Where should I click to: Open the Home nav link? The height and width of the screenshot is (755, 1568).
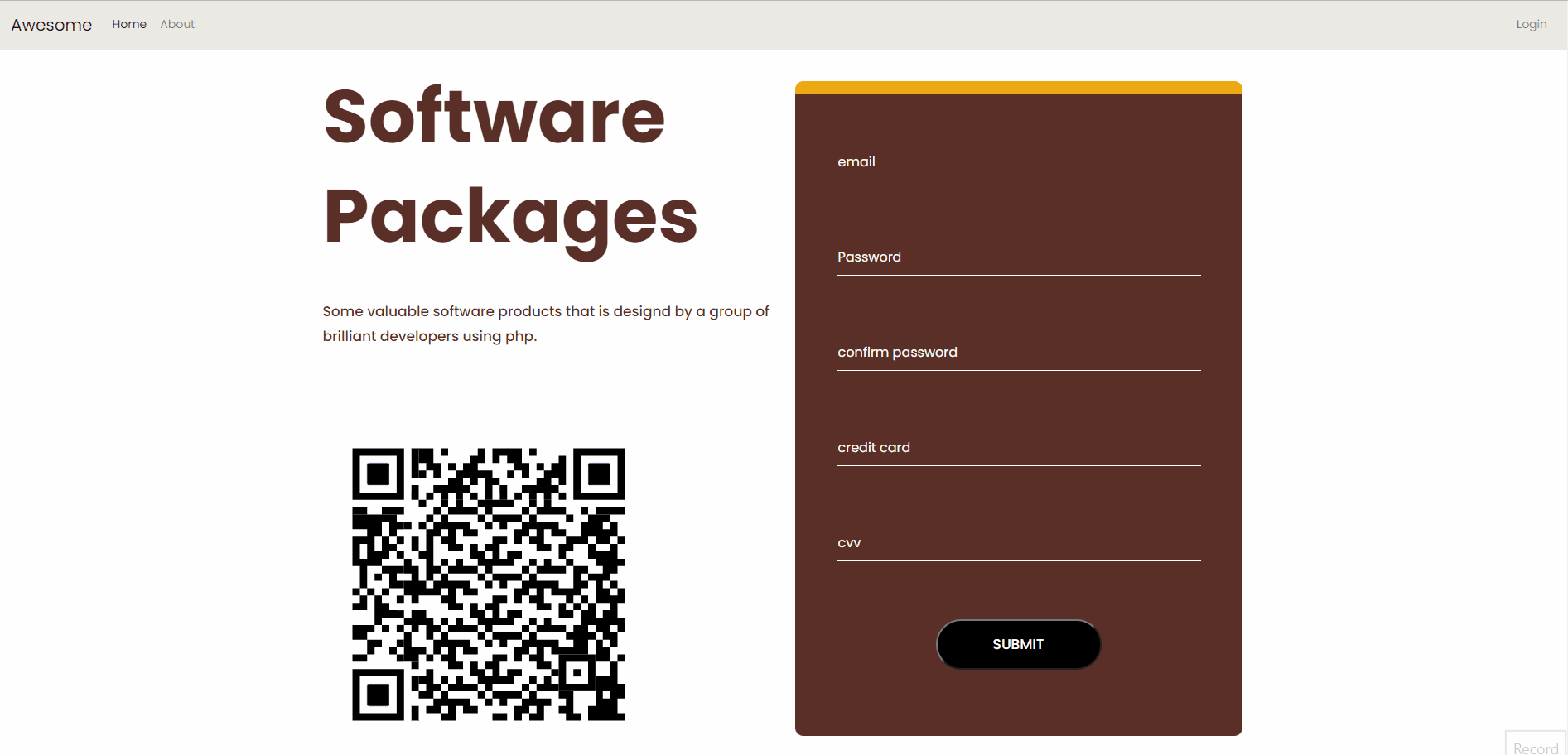point(129,24)
